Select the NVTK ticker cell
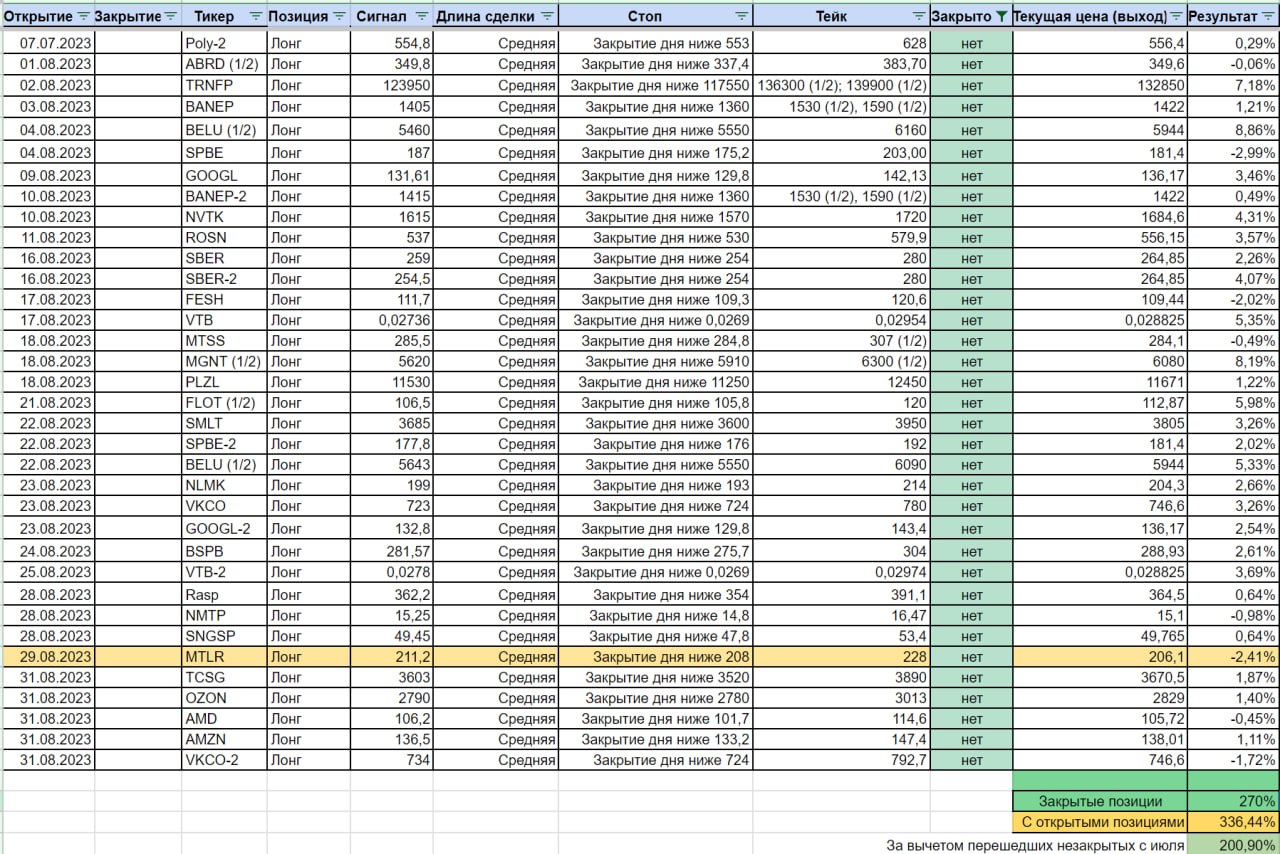The width and height of the screenshot is (1280, 854). 223,217
